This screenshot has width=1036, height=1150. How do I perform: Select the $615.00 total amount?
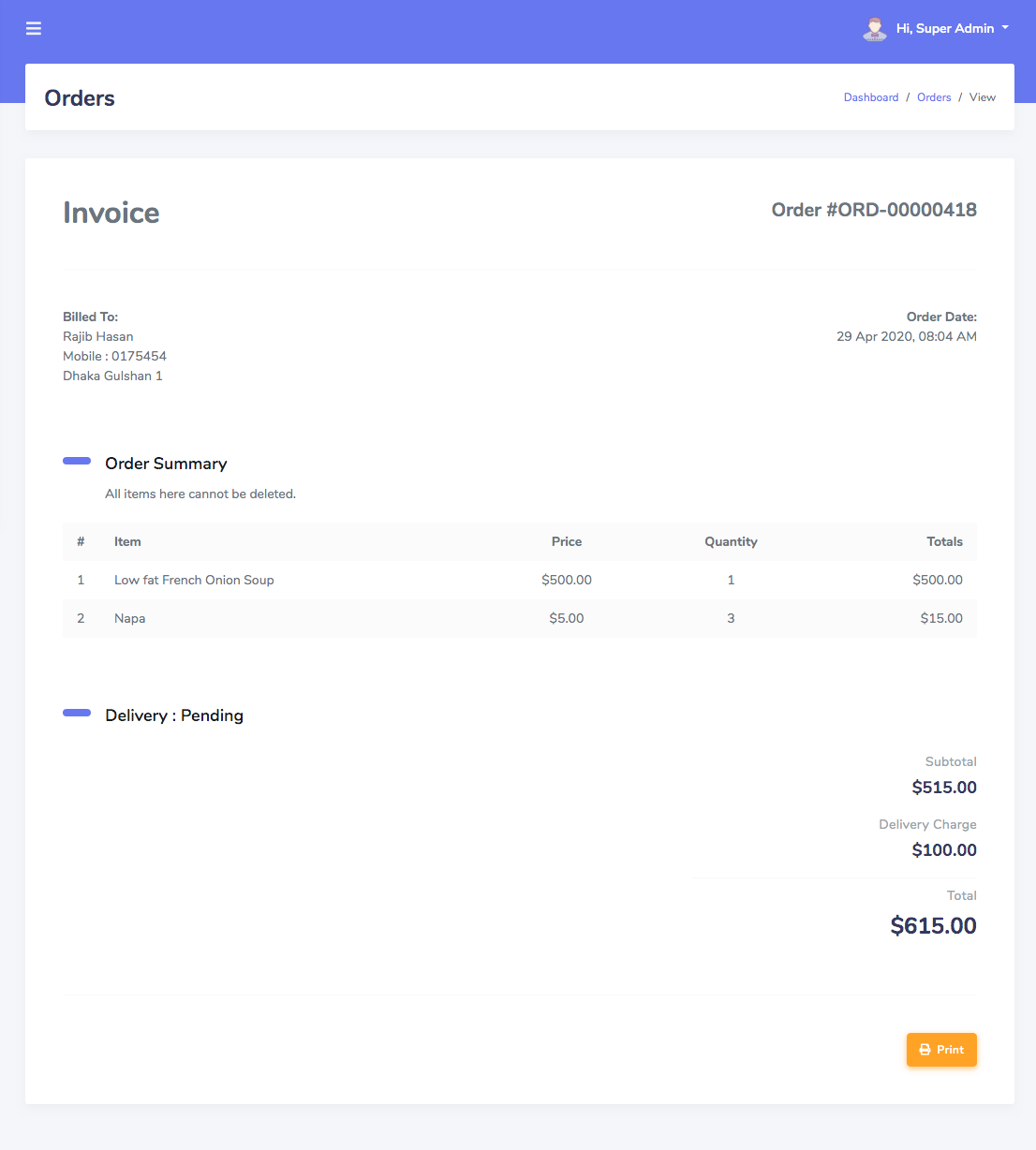click(933, 926)
